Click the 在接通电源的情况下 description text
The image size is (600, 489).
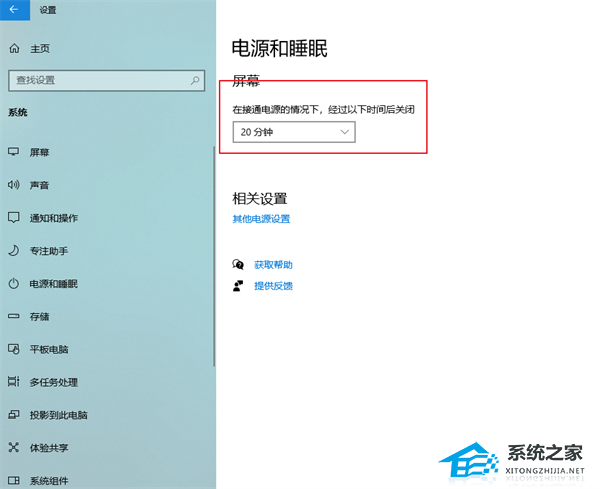tap(323, 110)
